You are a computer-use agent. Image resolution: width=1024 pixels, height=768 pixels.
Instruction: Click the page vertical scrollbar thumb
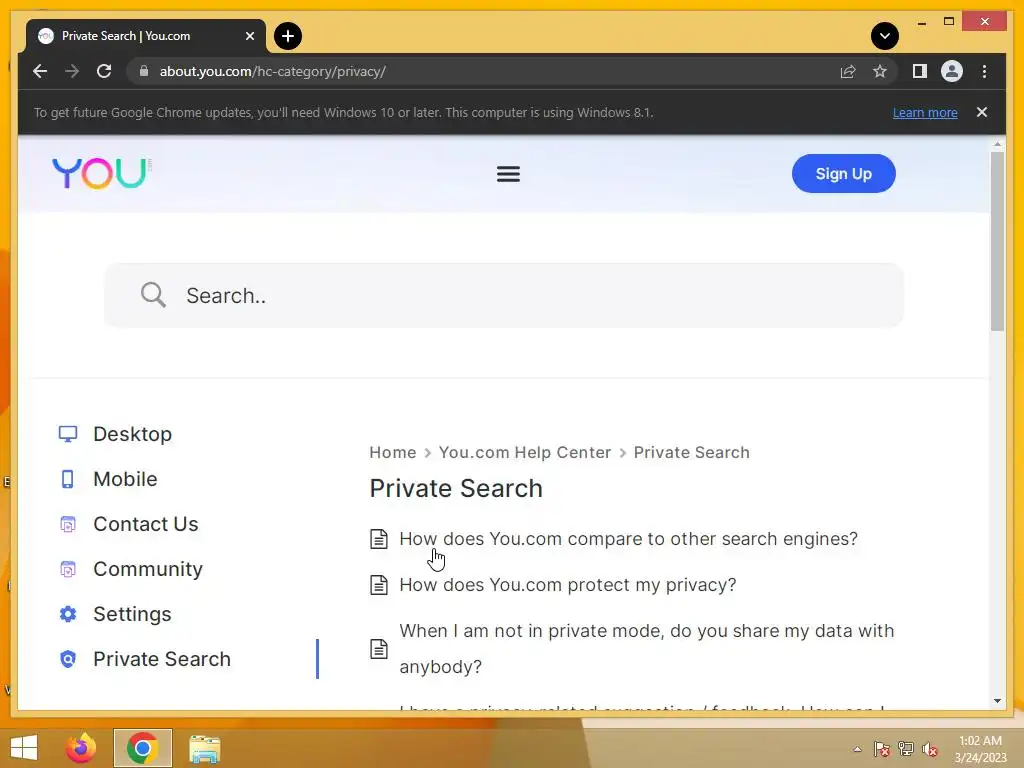pyautogui.click(x=997, y=242)
